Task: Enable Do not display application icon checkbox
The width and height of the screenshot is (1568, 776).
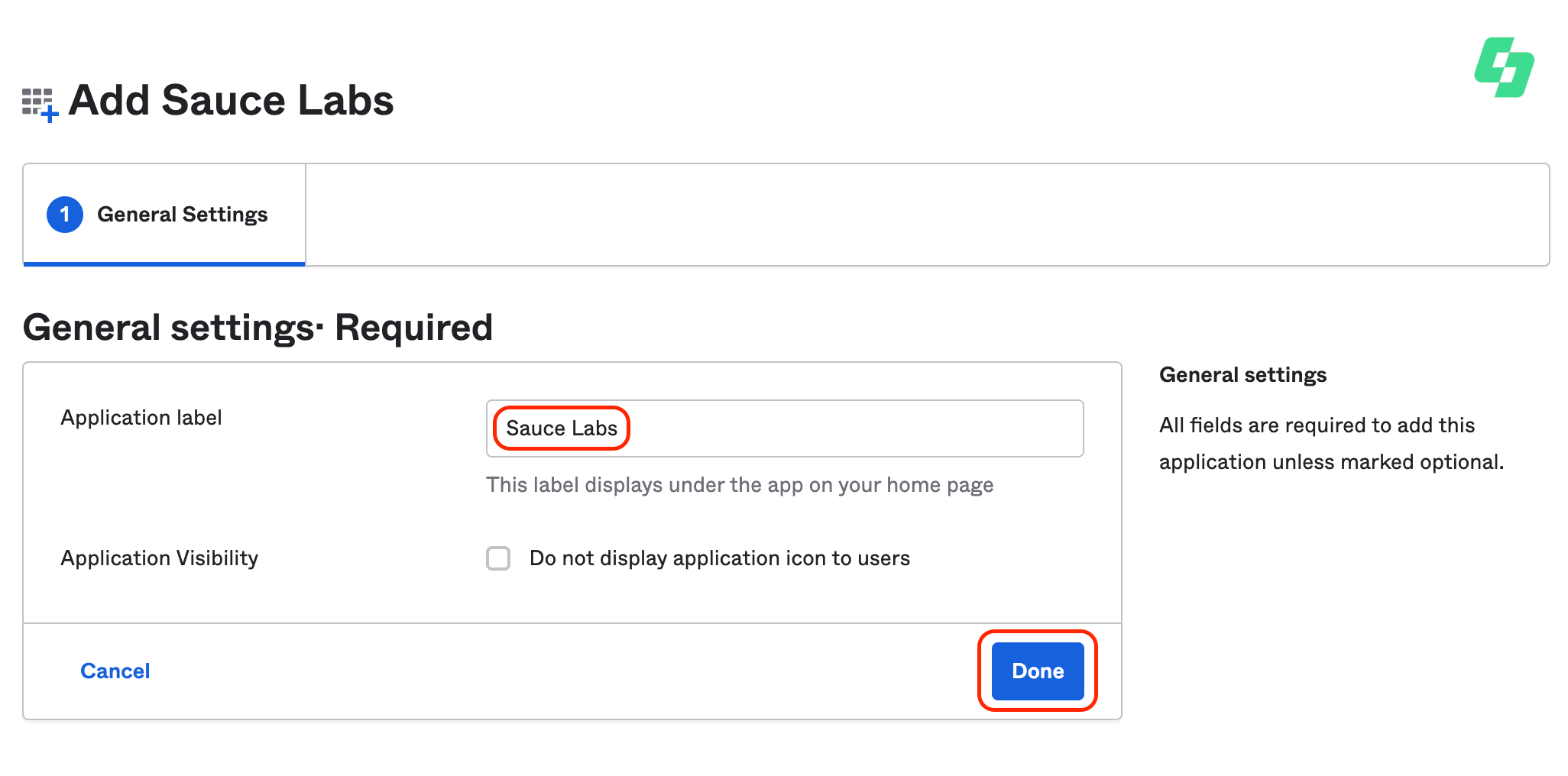Action: pyautogui.click(x=498, y=558)
